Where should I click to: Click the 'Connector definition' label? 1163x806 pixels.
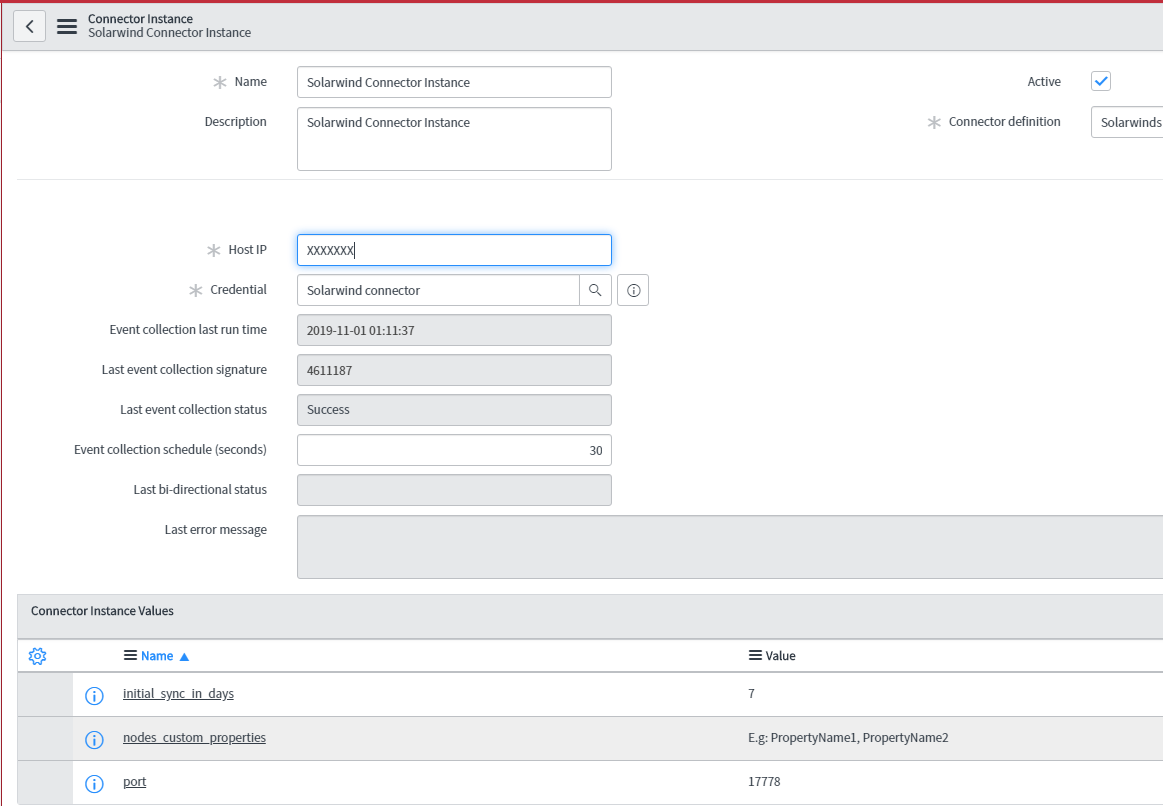coord(1004,122)
